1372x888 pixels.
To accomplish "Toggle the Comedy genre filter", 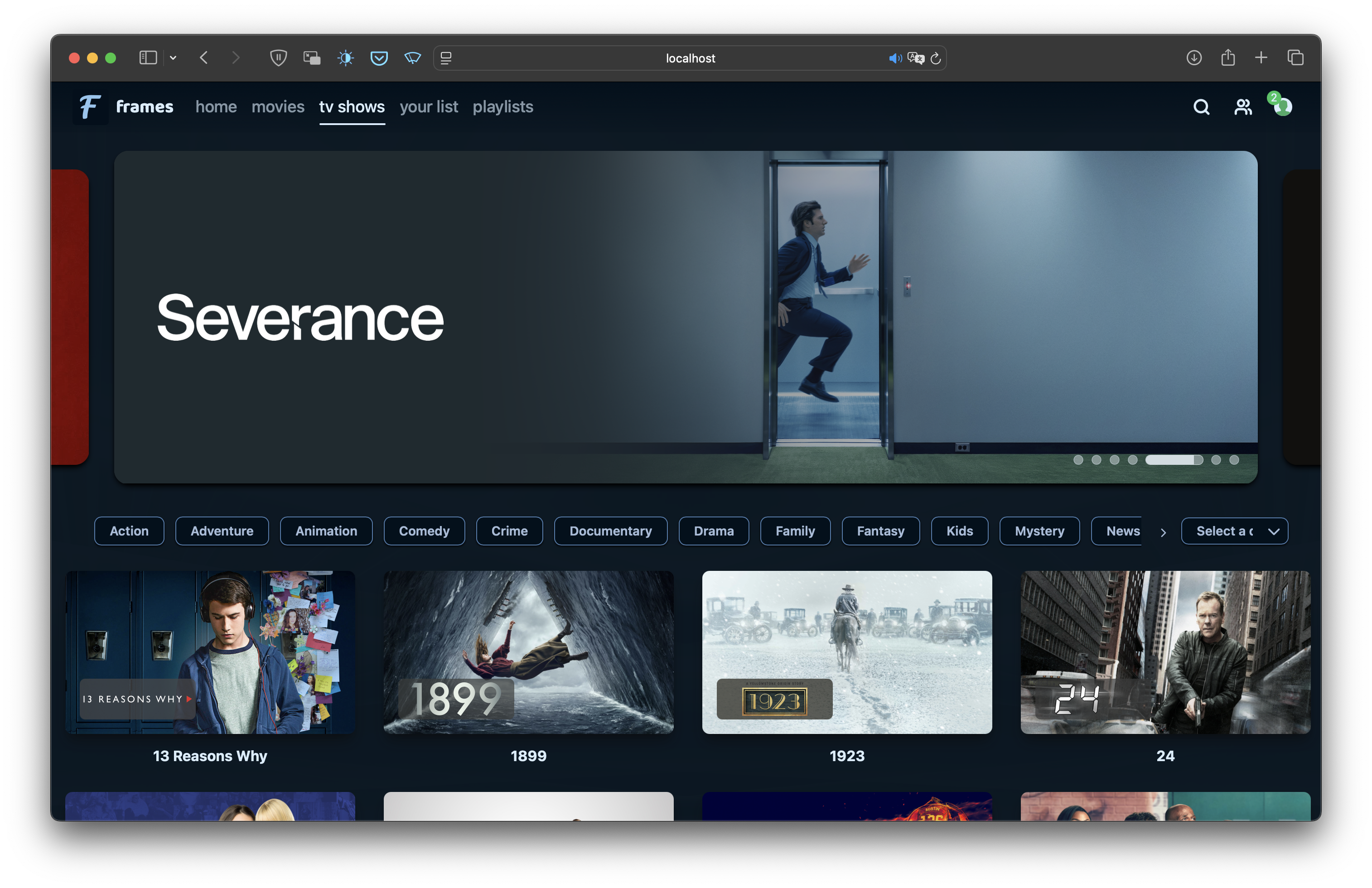I will pos(424,531).
